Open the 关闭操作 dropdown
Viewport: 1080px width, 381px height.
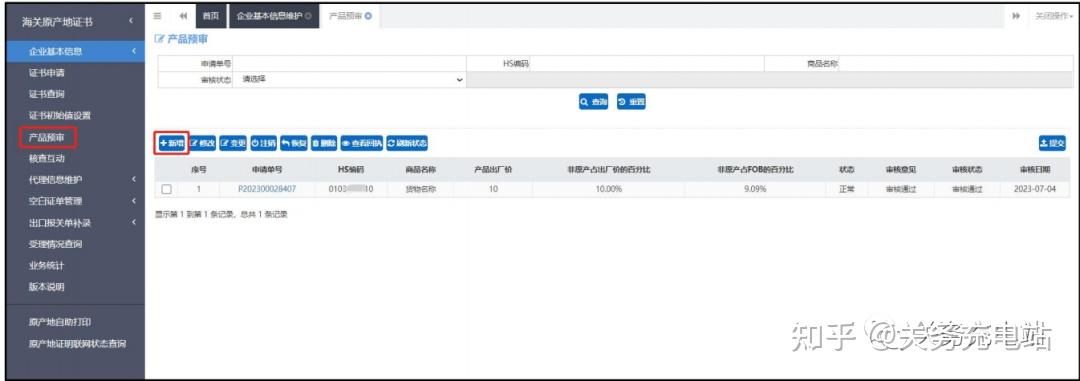(1054, 16)
